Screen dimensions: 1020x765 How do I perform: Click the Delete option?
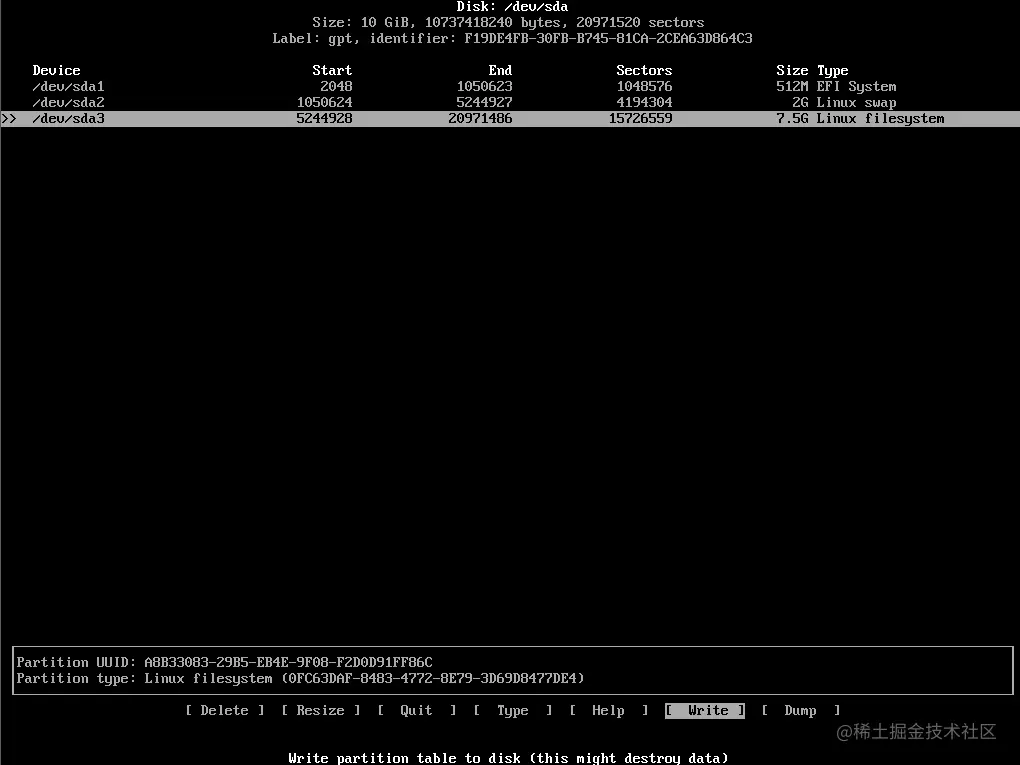223,710
